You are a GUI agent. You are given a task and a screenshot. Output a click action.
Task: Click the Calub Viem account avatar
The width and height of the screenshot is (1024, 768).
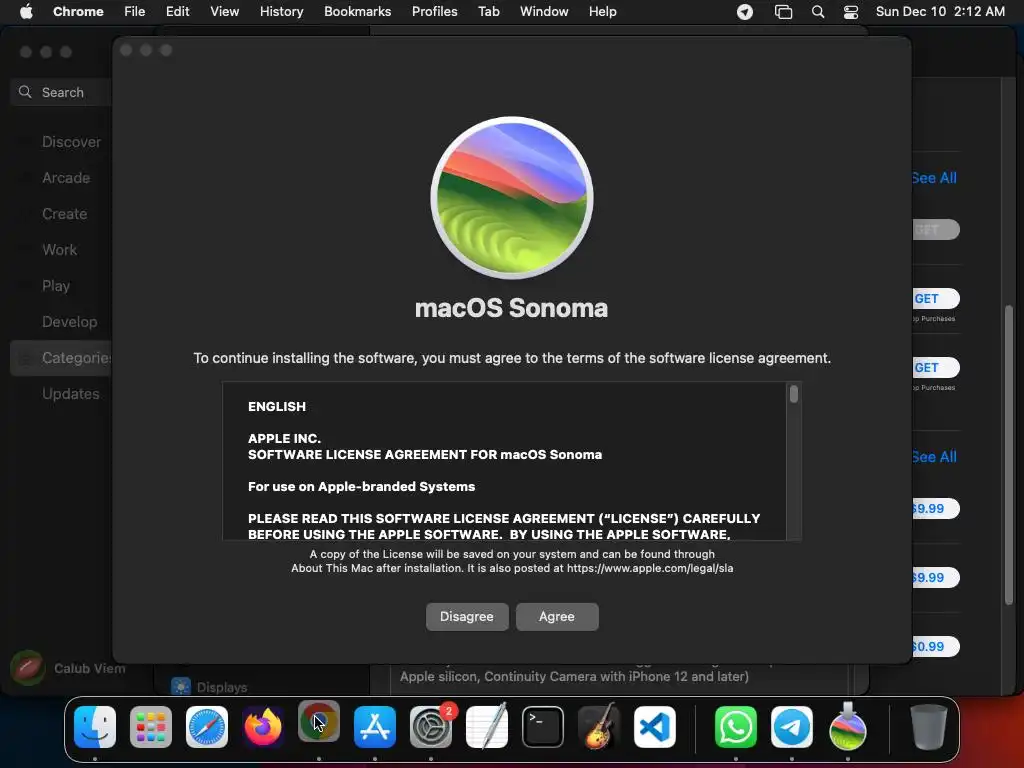(27, 667)
